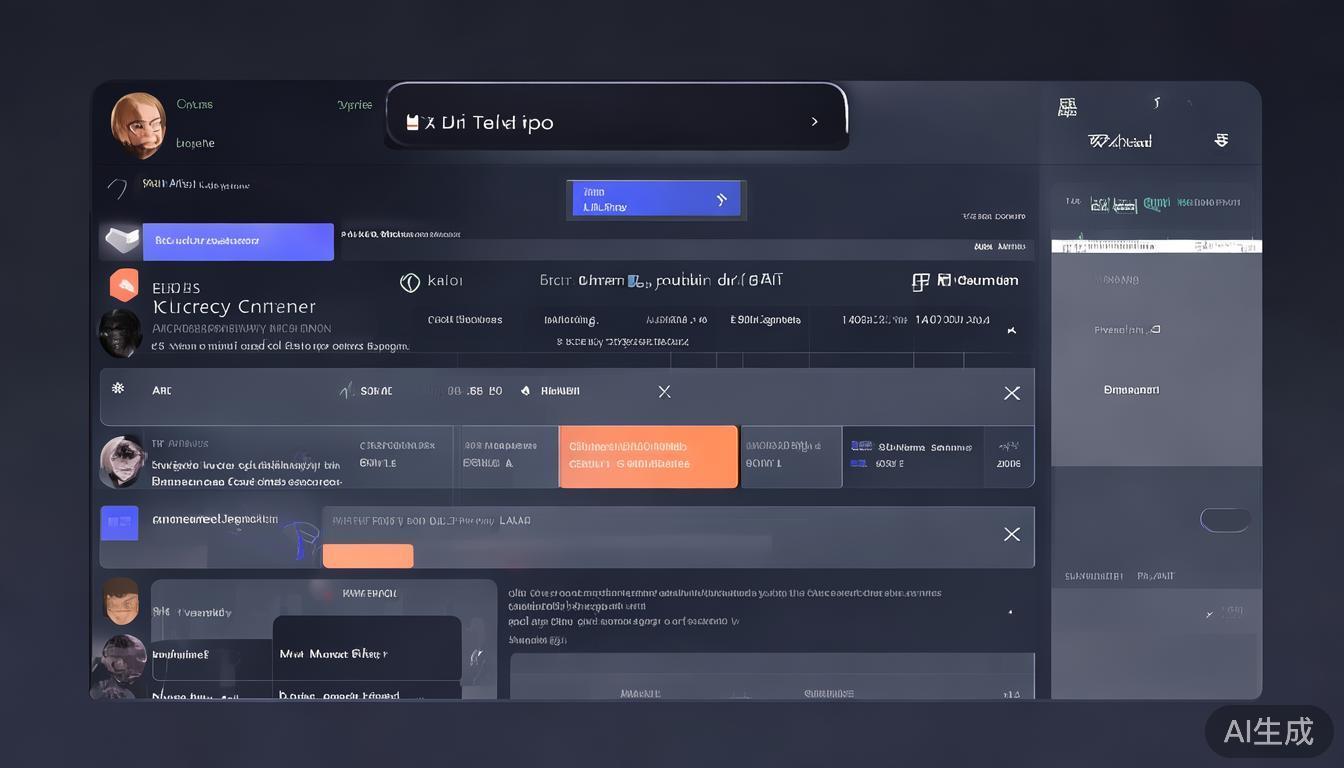Click the purple square icon in left column
This screenshot has height=768, width=1344.
pyautogui.click(x=119, y=522)
